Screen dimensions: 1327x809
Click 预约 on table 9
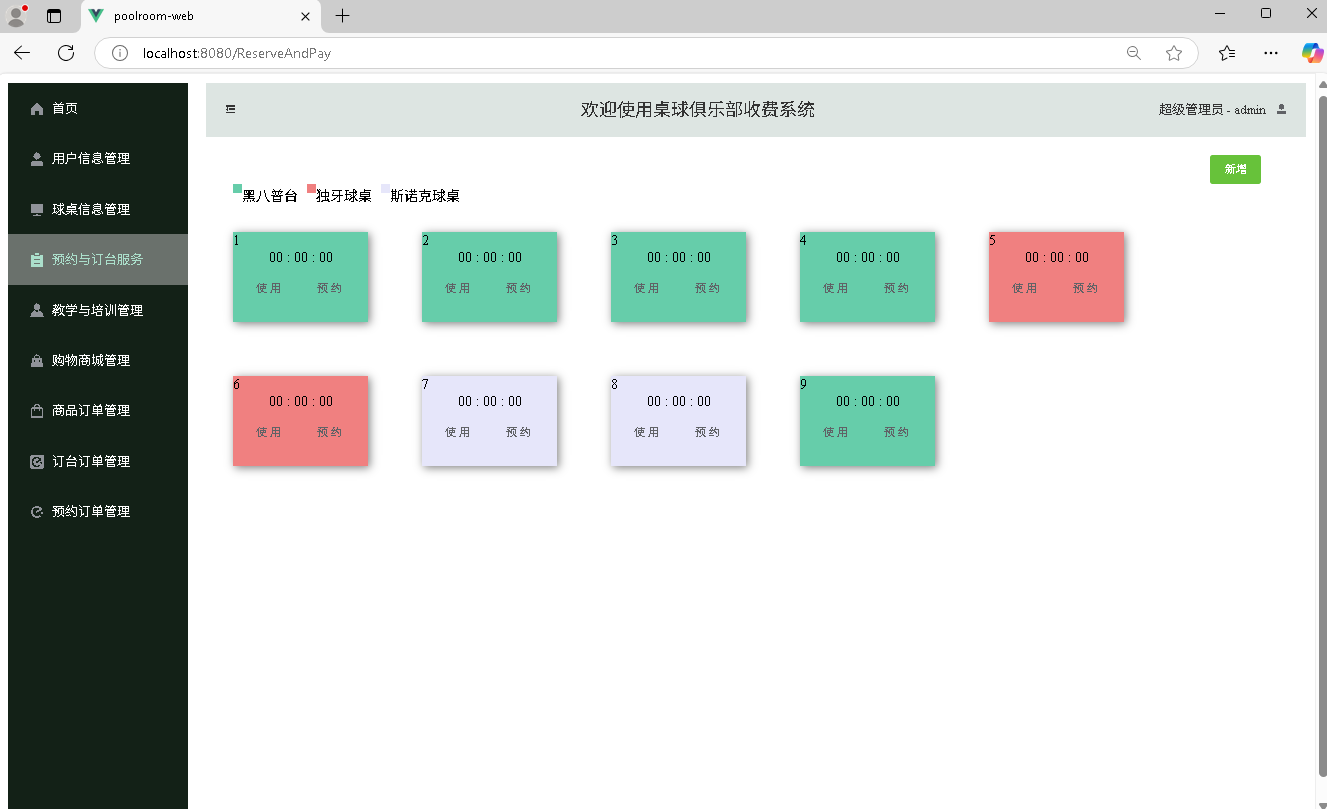897,432
